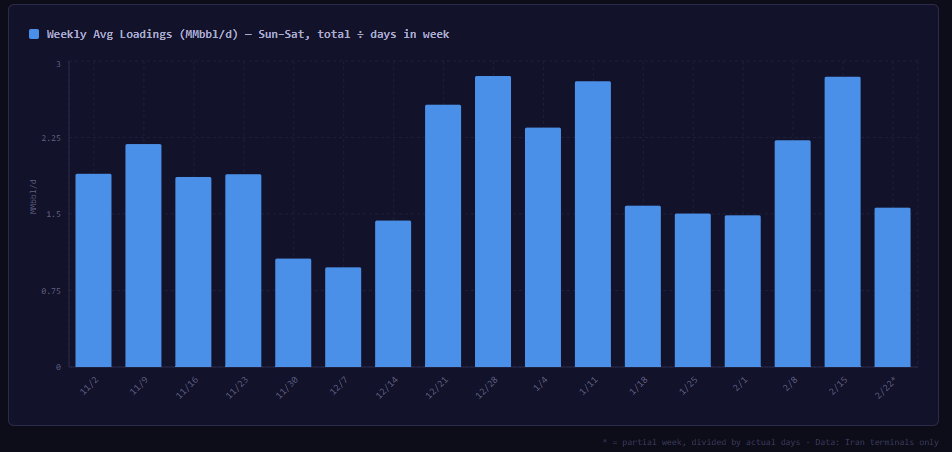Viewport: 952px width, 452px height.
Task: Click the 1/11 bar
Action: click(x=593, y=224)
